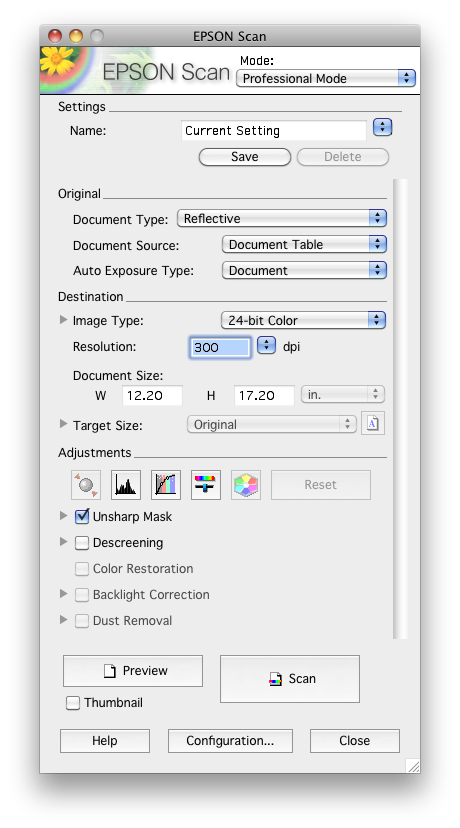Open the settings Name list arrow button
Image resolution: width=460 pixels, height=828 pixels.
click(382, 127)
